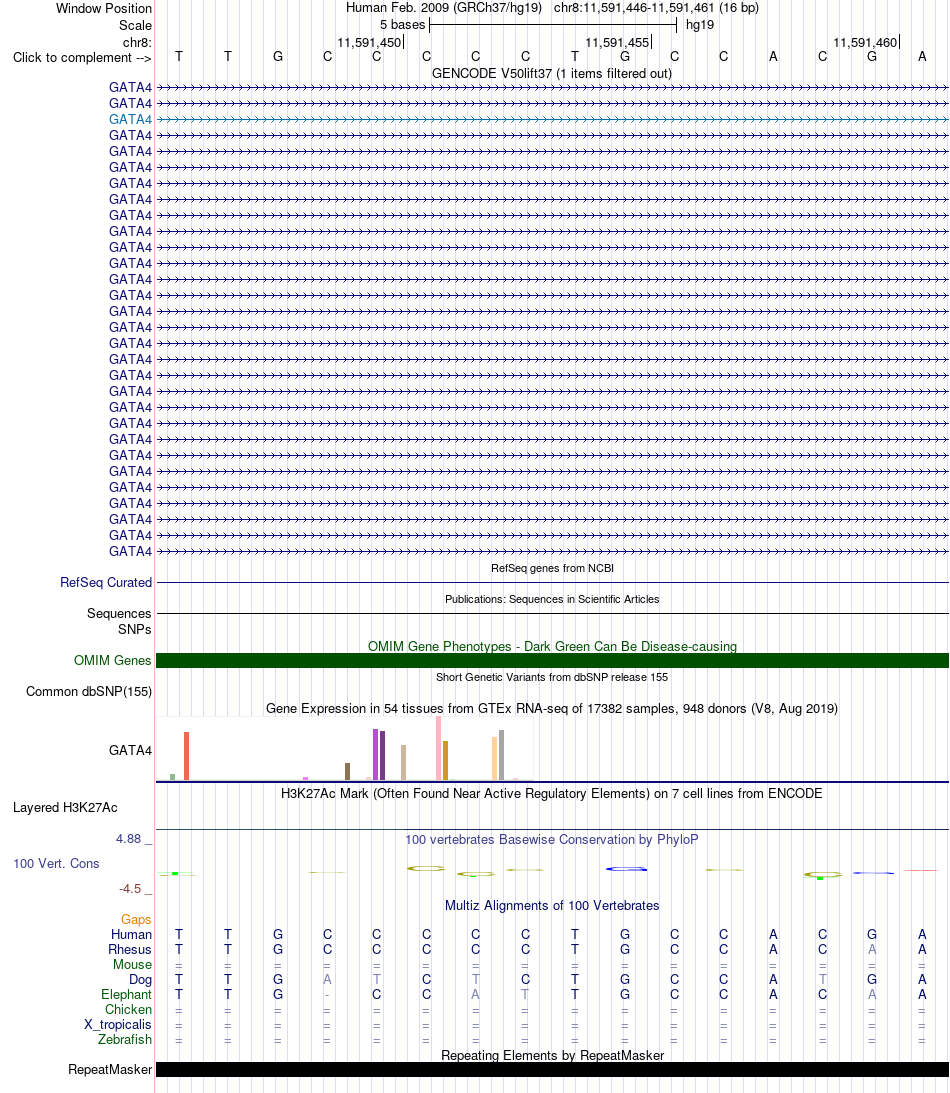950x1093 pixels.
Task: Select the X_tropicalis alignment row label
Action: coord(118,1024)
